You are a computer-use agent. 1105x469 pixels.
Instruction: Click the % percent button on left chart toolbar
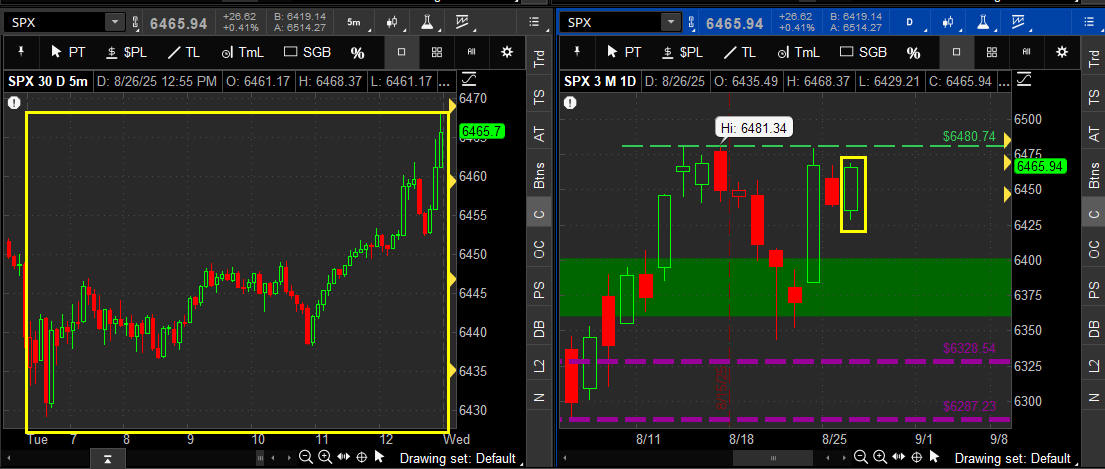pyautogui.click(x=357, y=53)
